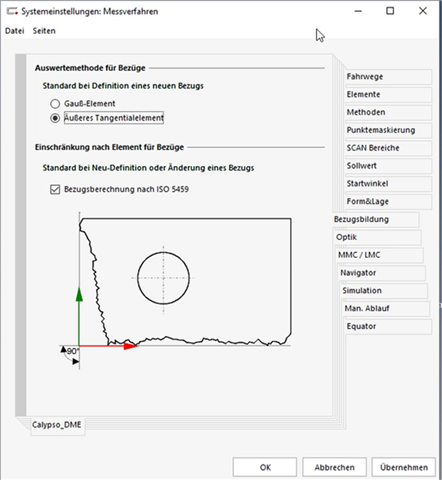
Task: Switch to the Elemente tab
Action: [388, 95]
